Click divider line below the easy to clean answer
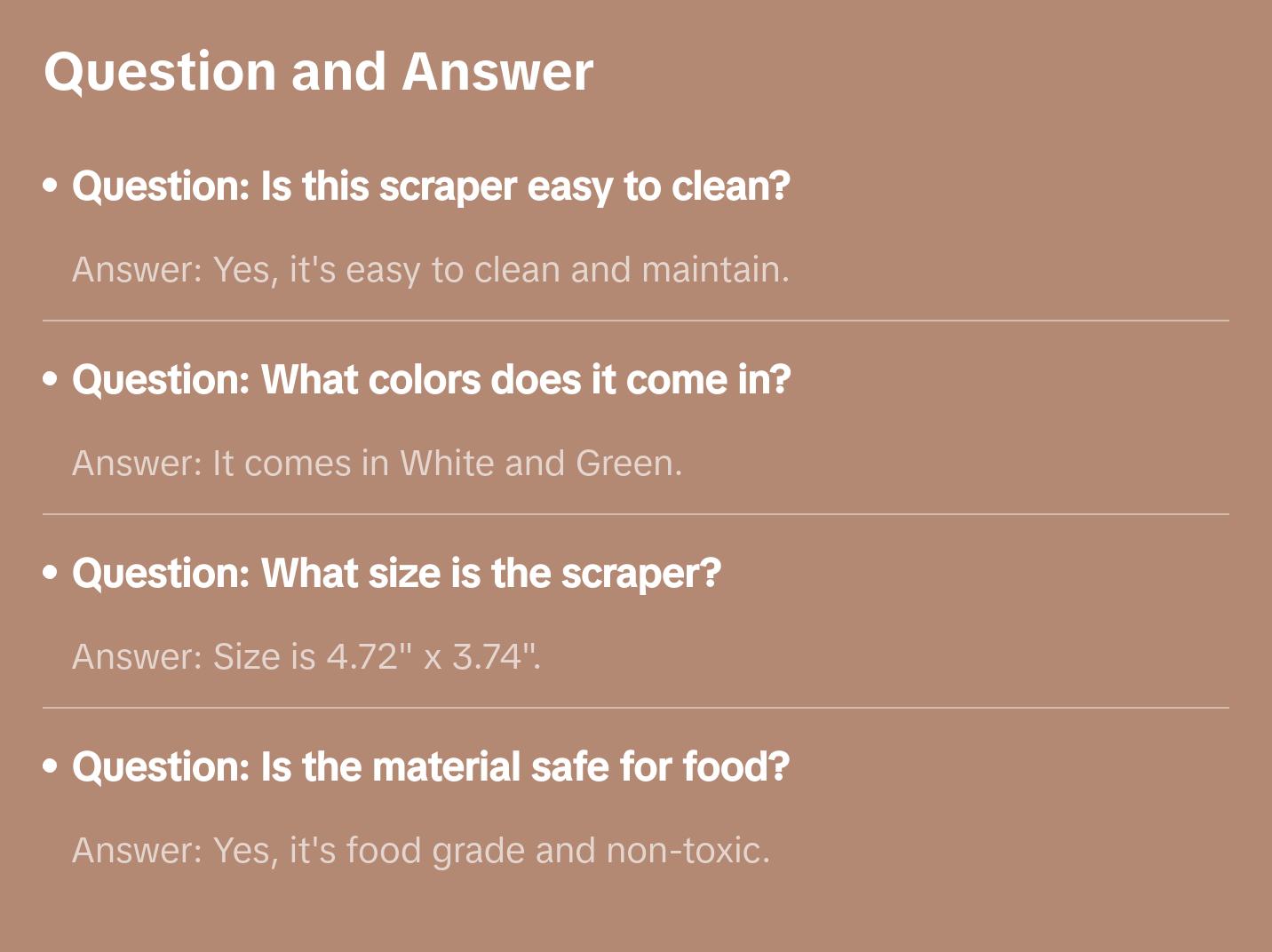Screen dimensions: 1272x952 click(636, 321)
